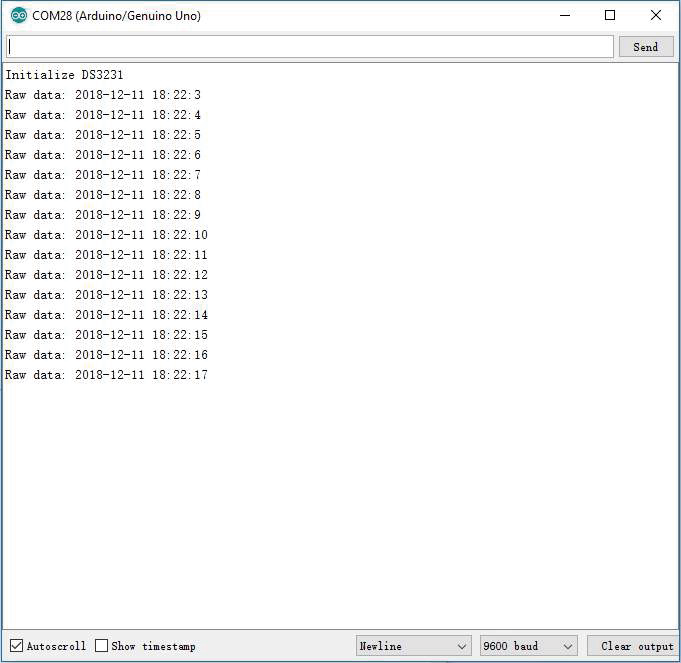681x663 pixels.
Task: Click the line ending in 18:22:17
Action: click(x=106, y=374)
